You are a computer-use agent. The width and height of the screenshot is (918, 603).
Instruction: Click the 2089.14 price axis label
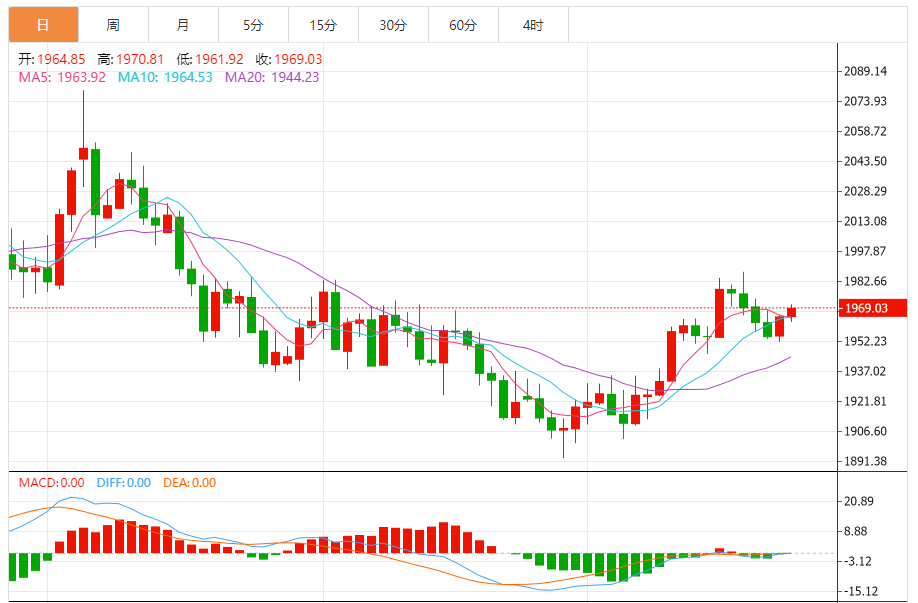(x=865, y=71)
